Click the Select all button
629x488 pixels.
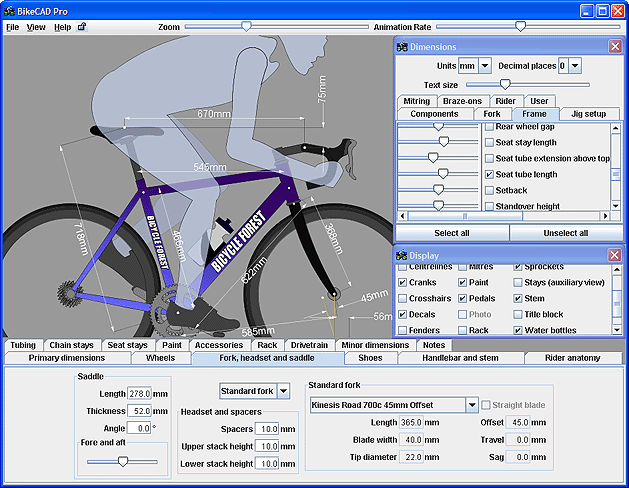tap(452, 232)
